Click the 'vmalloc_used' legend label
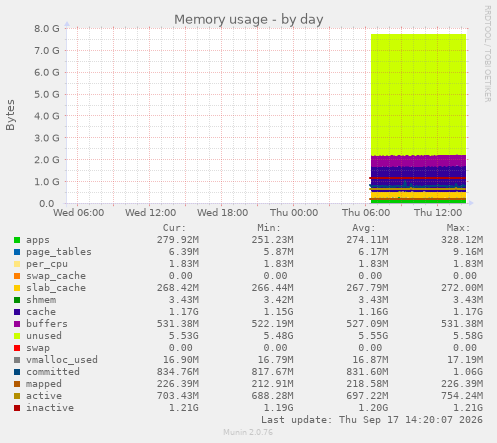The image size is (497, 443). coord(62,360)
